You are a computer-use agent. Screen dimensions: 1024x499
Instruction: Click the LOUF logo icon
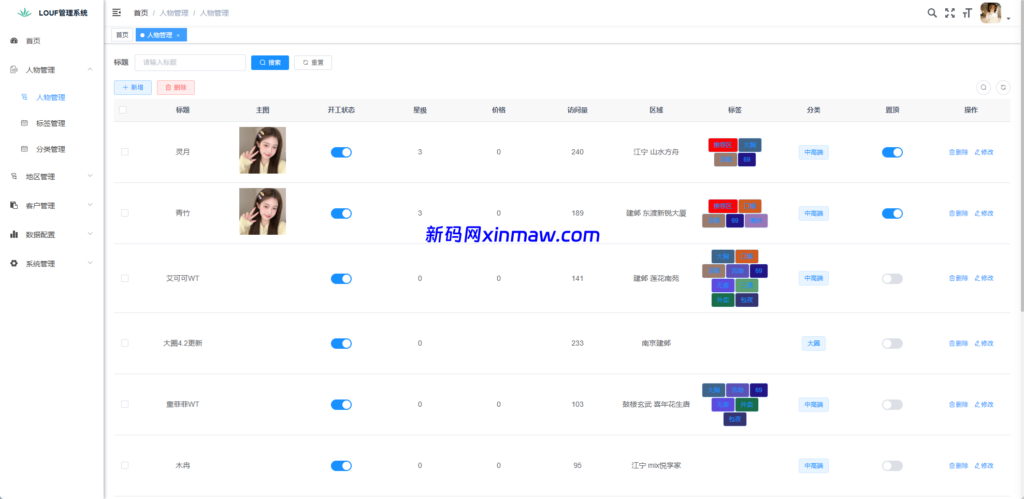24,13
